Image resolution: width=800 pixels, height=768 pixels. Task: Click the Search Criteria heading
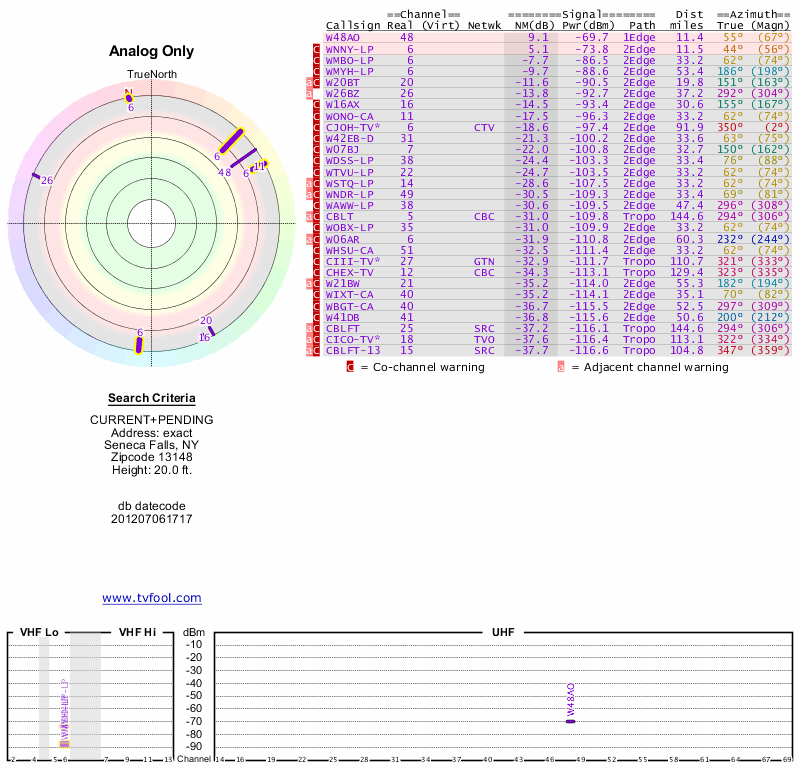[151, 398]
